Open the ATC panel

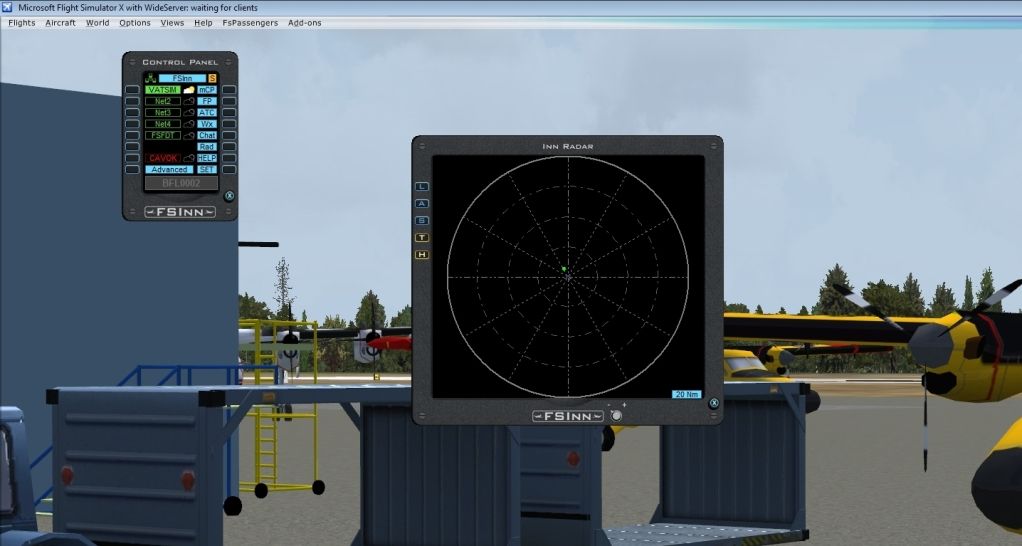[x=207, y=112]
